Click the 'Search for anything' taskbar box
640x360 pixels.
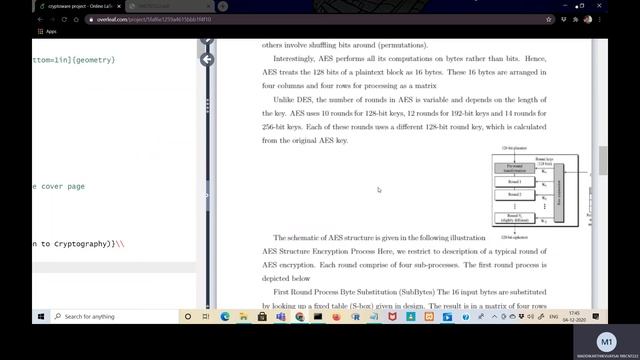point(115,316)
